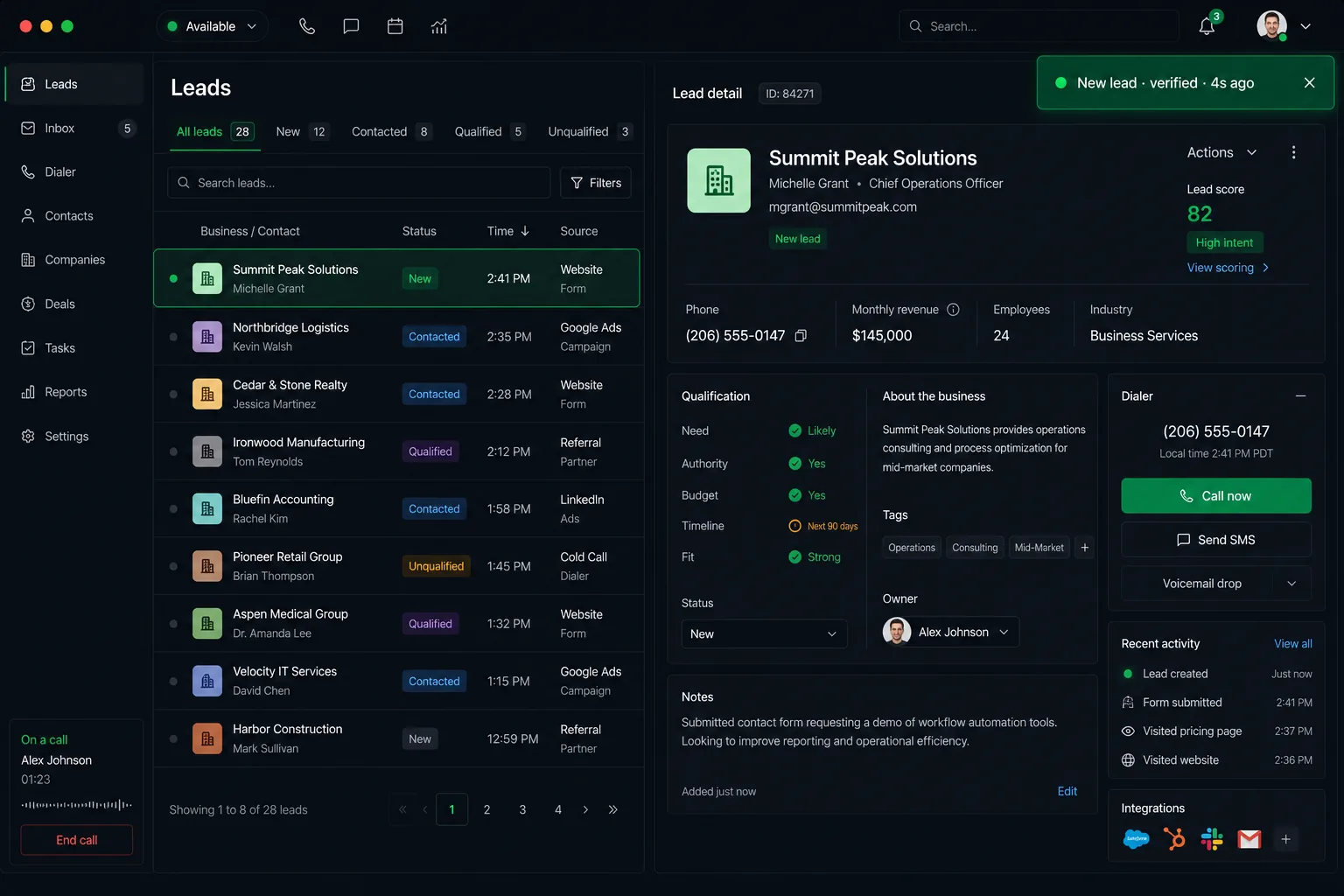Change owner Alex Johnson dropdown

tap(951, 632)
